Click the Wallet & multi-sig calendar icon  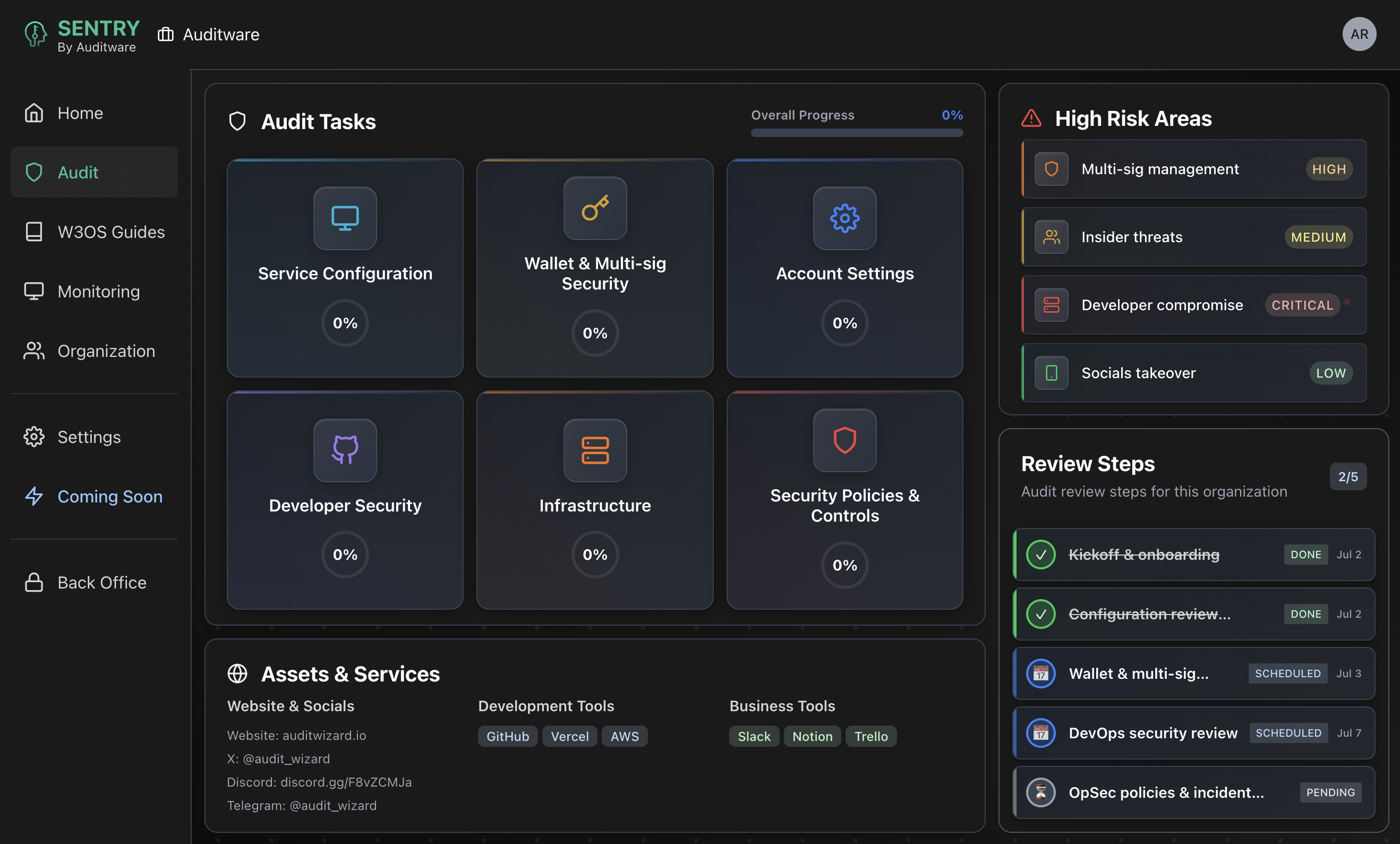coord(1040,674)
